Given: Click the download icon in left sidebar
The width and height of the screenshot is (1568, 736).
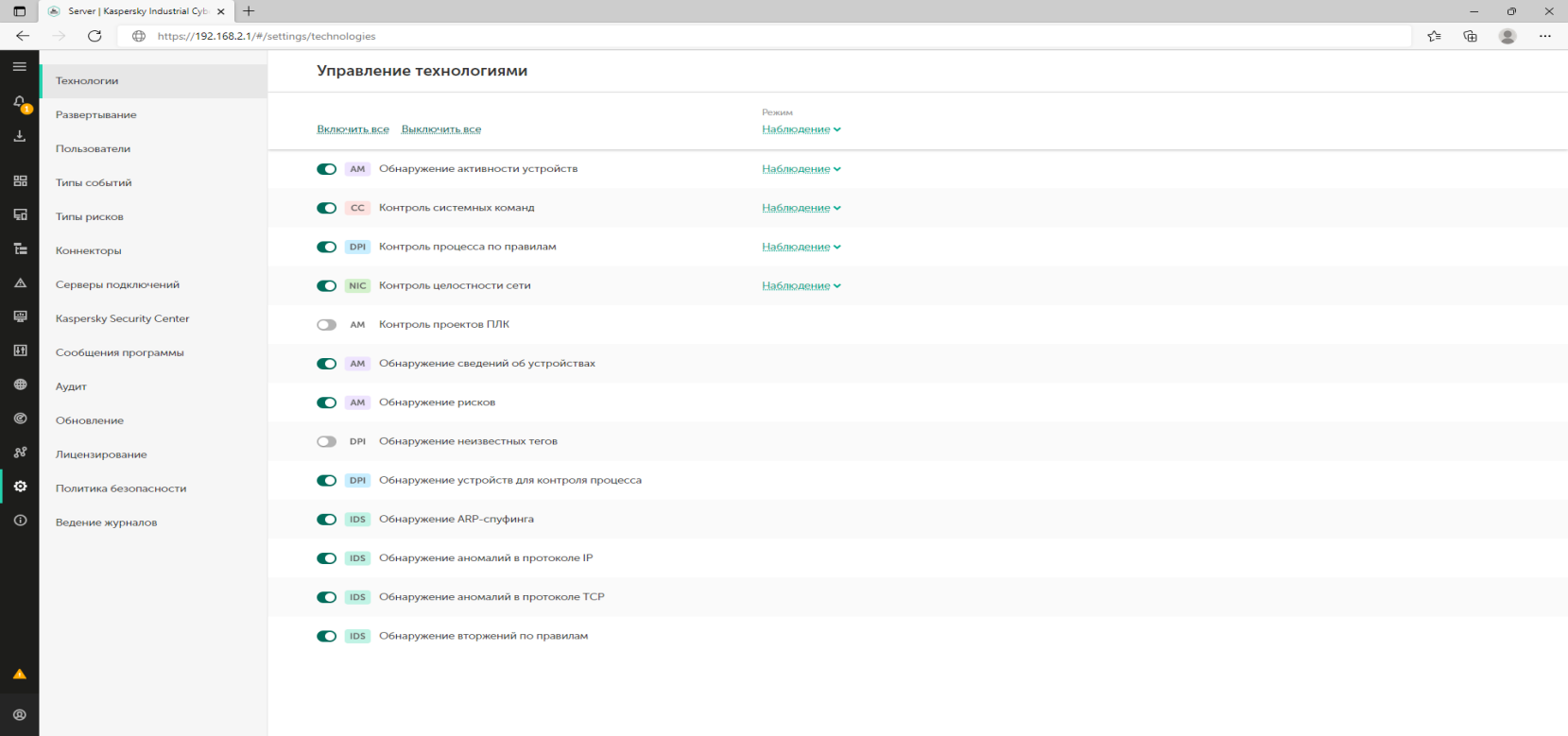Looking at the screenshot, I should [x=19, y=137].
